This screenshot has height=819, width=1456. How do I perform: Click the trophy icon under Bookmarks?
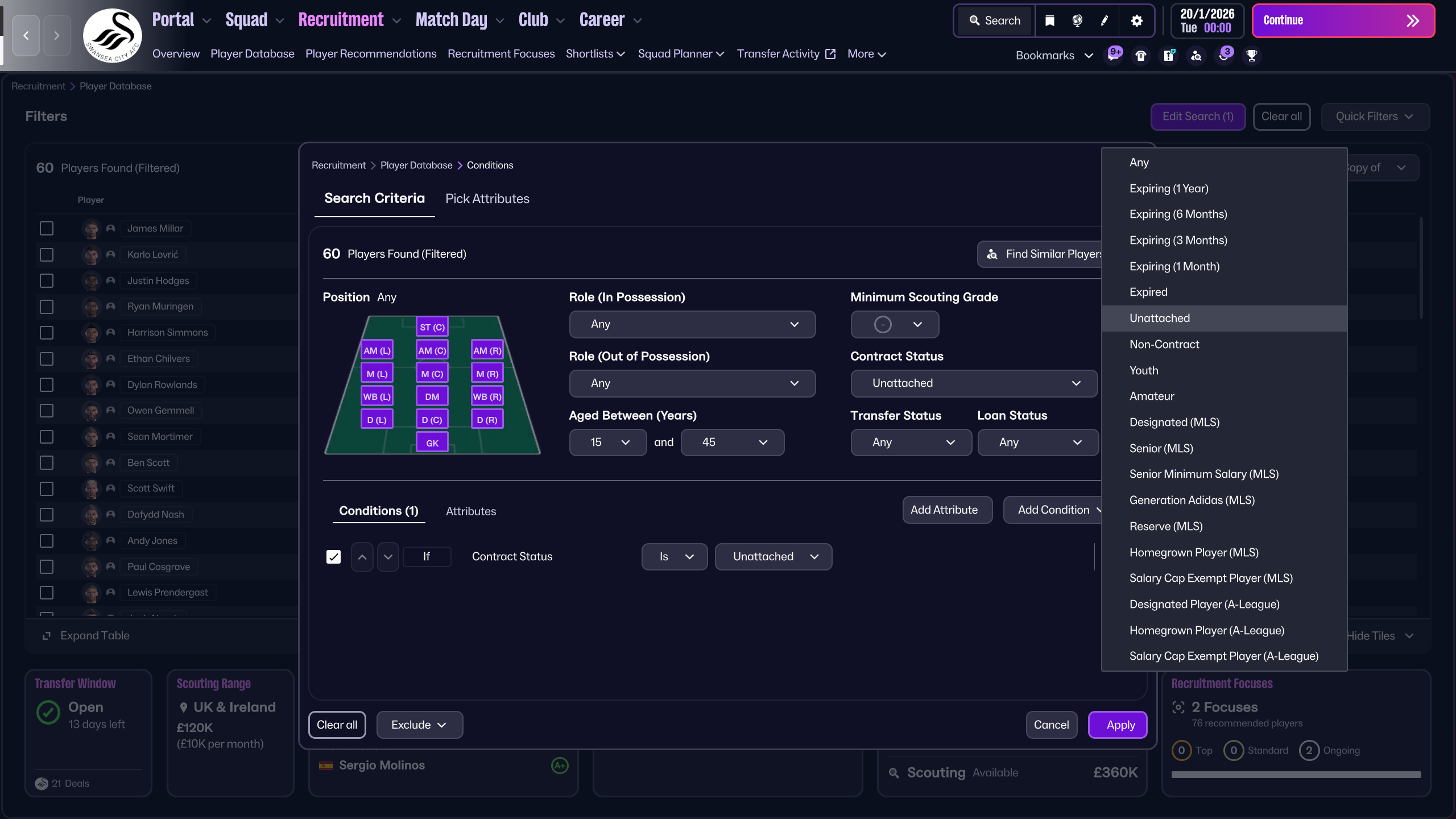coord(1251,55)
